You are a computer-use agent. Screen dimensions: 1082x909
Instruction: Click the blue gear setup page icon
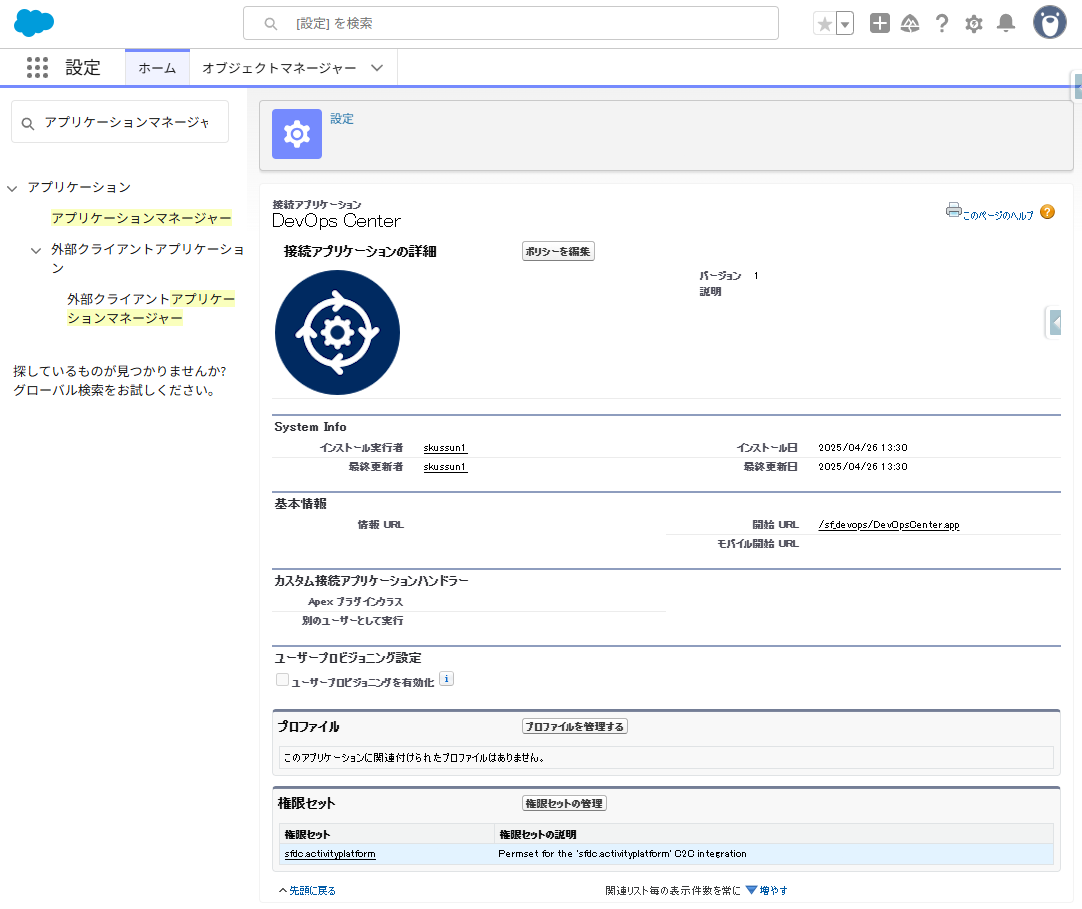click(297, 134)
